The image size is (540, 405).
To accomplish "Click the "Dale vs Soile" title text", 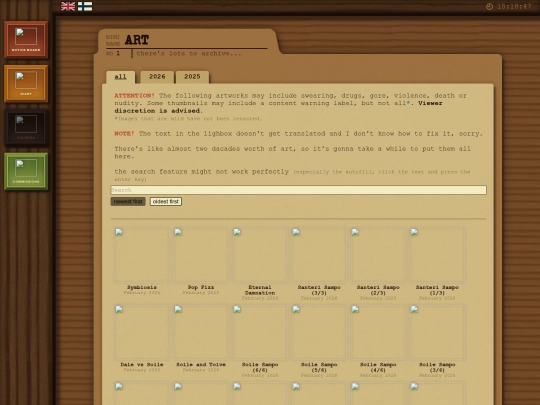I will pos(142,364).
